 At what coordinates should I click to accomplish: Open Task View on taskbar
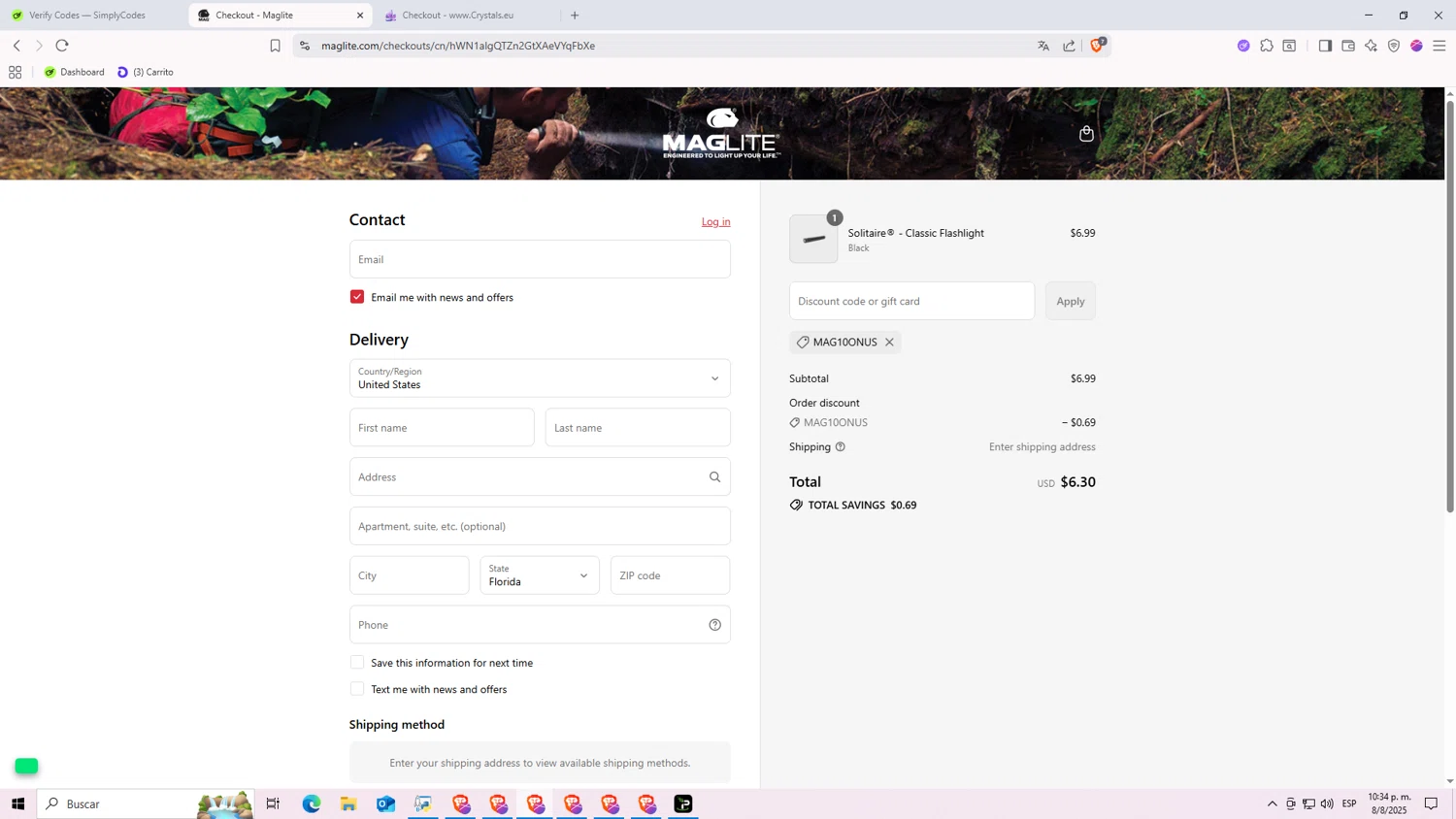point(273,803)
